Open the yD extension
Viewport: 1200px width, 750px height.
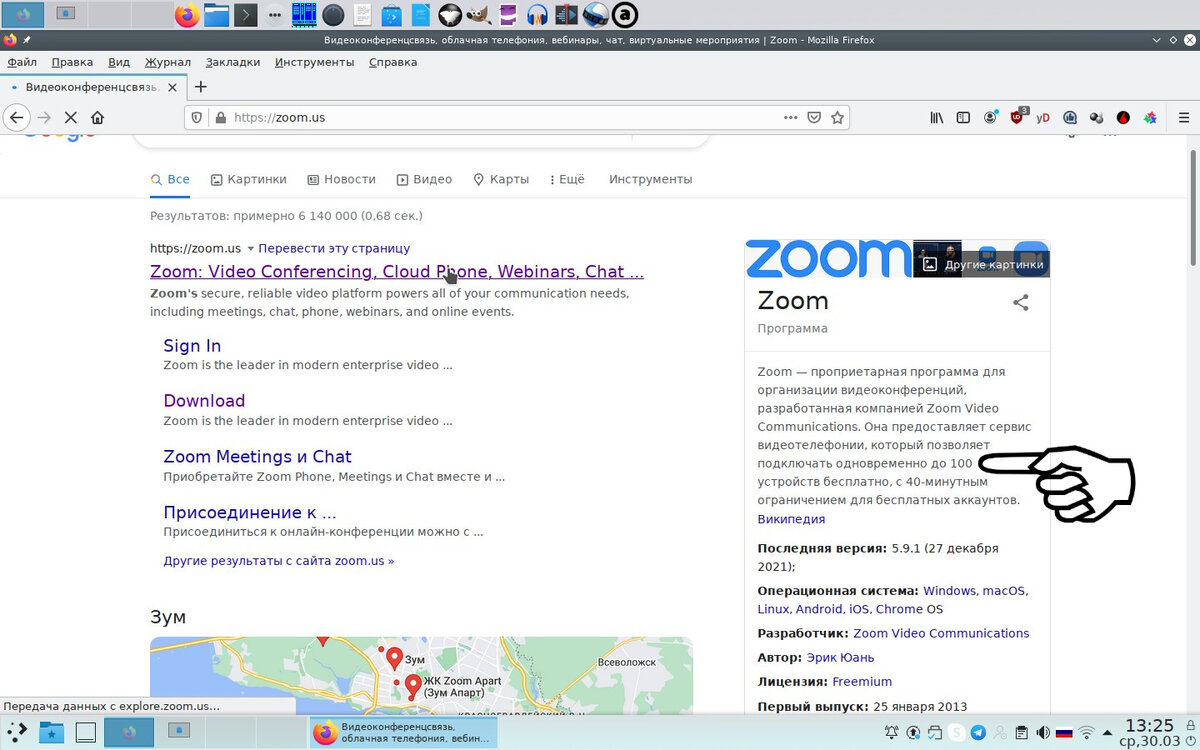(1043, 117)
